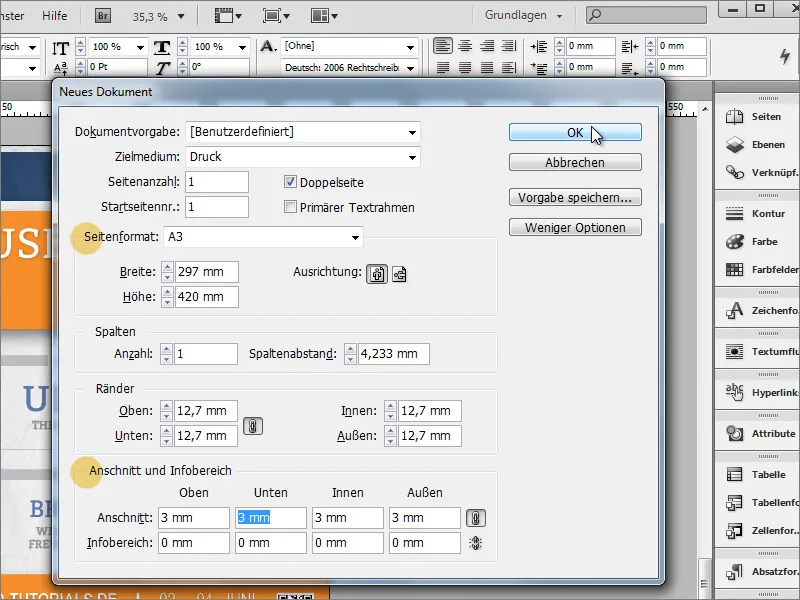
Task: Click the Infobereich Innen field
Action: pos(347,543)
